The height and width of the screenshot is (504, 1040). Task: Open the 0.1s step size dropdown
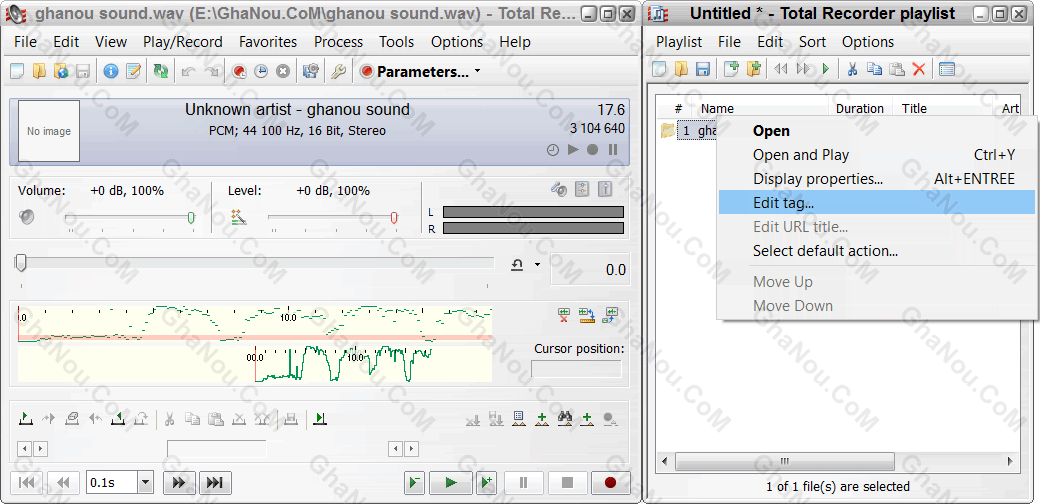tap(145, 483)
